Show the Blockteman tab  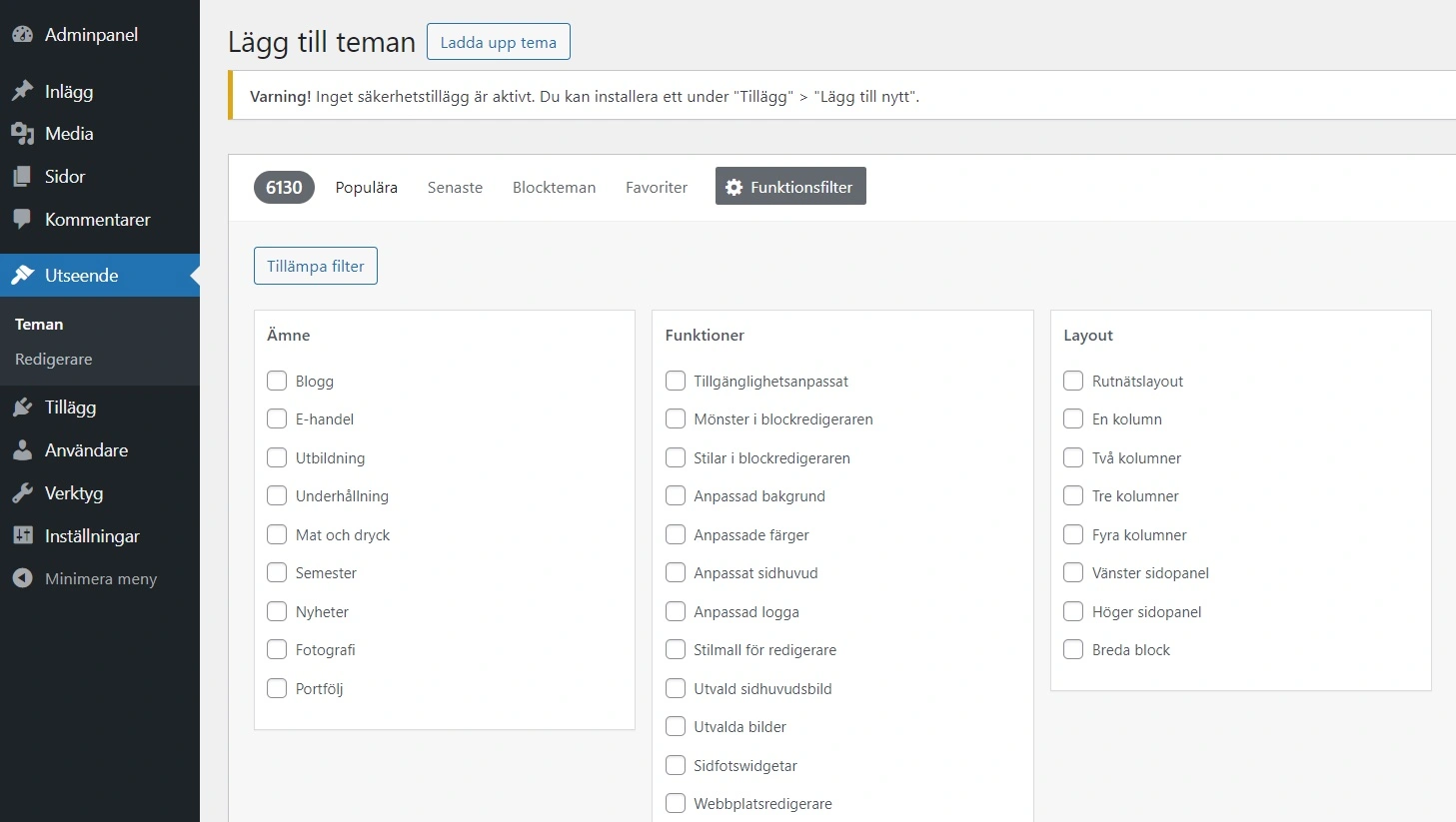(554, 187)
